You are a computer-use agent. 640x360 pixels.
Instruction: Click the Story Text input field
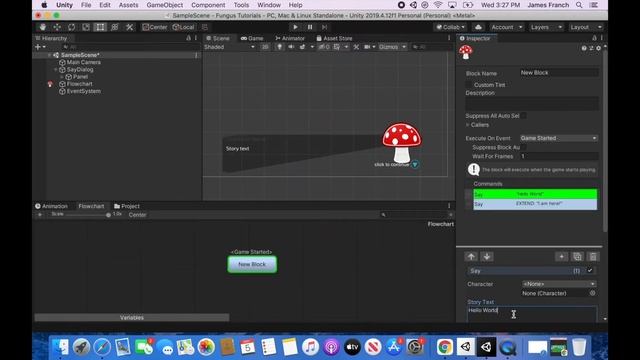532,314
